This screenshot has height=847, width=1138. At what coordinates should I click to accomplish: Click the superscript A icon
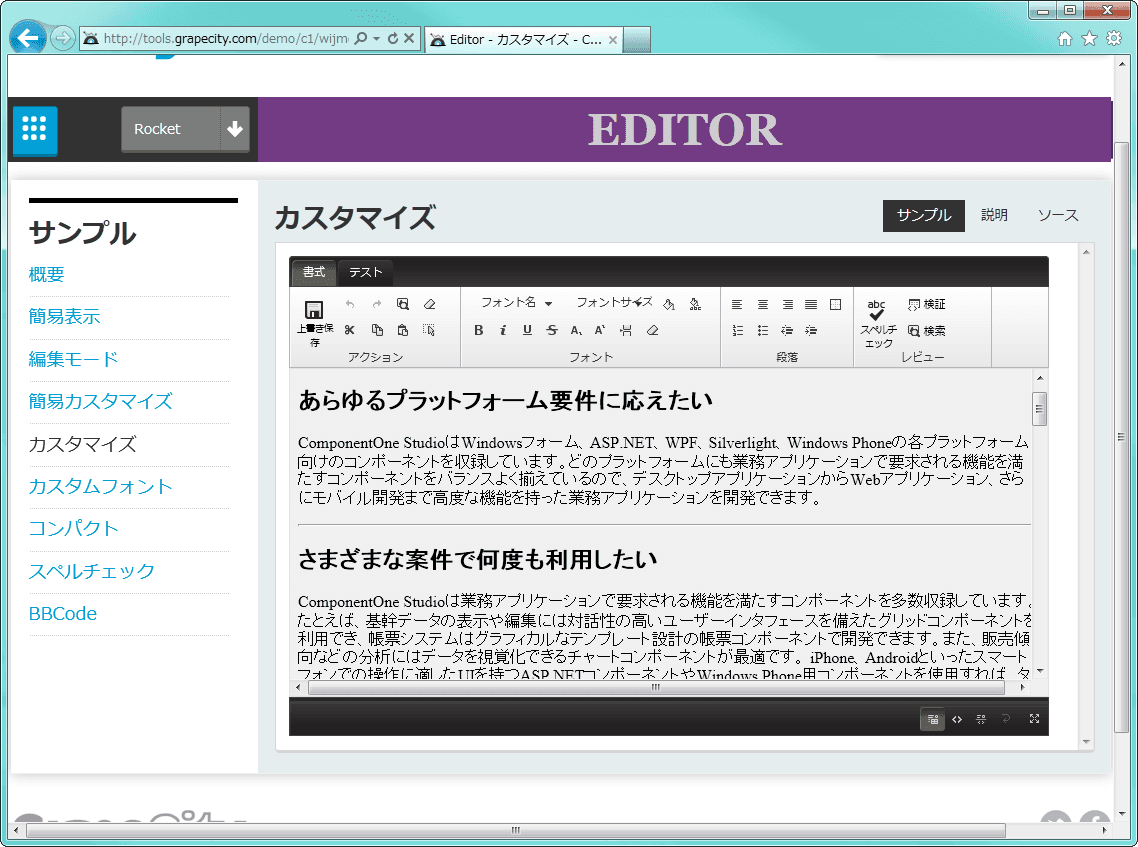click(600, 330)
